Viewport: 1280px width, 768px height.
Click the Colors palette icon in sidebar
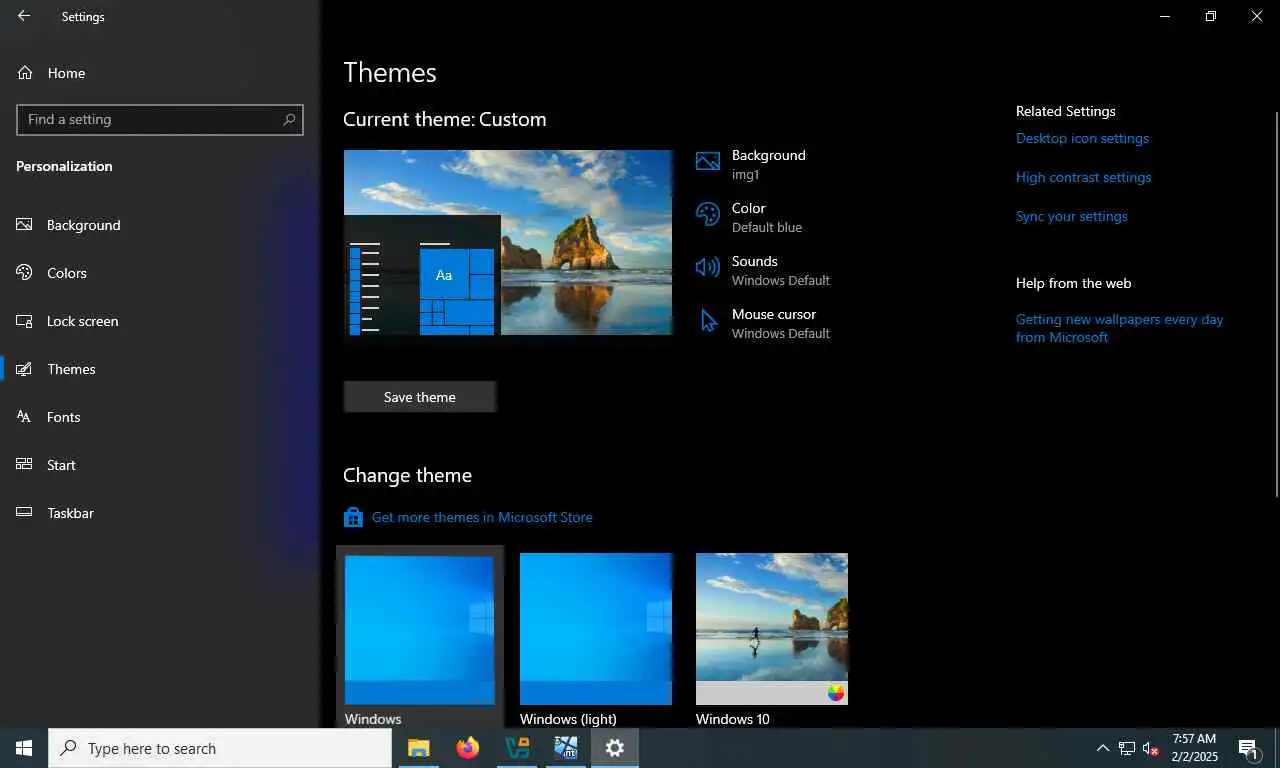pyautogui.click(x=25, y=273)
